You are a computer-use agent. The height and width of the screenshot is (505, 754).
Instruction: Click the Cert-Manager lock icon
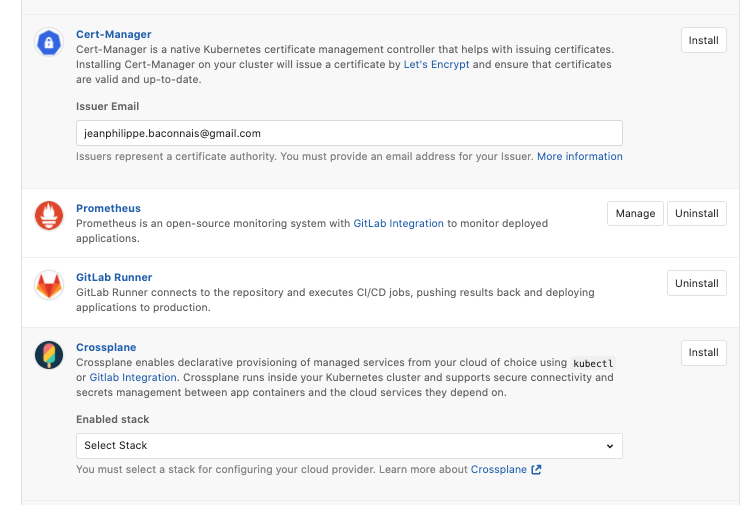(49, 42)
